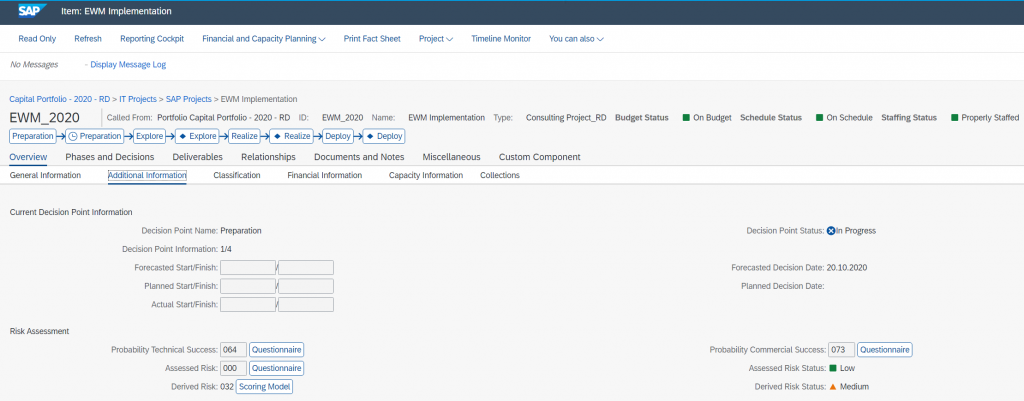Click the EWM_2020 item title
The height and width of the screenshot is (401, 1024).
tap(44, 118)
